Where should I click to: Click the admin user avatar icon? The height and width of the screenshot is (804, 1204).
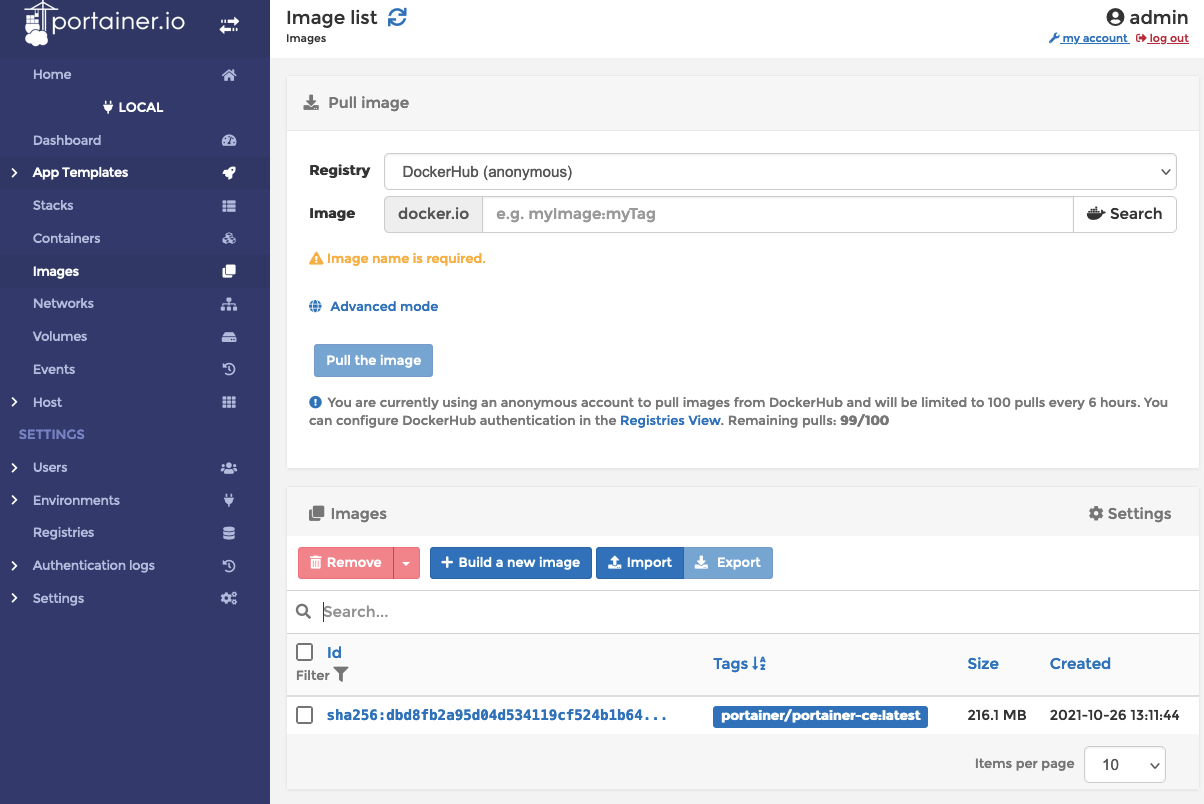1115,17
